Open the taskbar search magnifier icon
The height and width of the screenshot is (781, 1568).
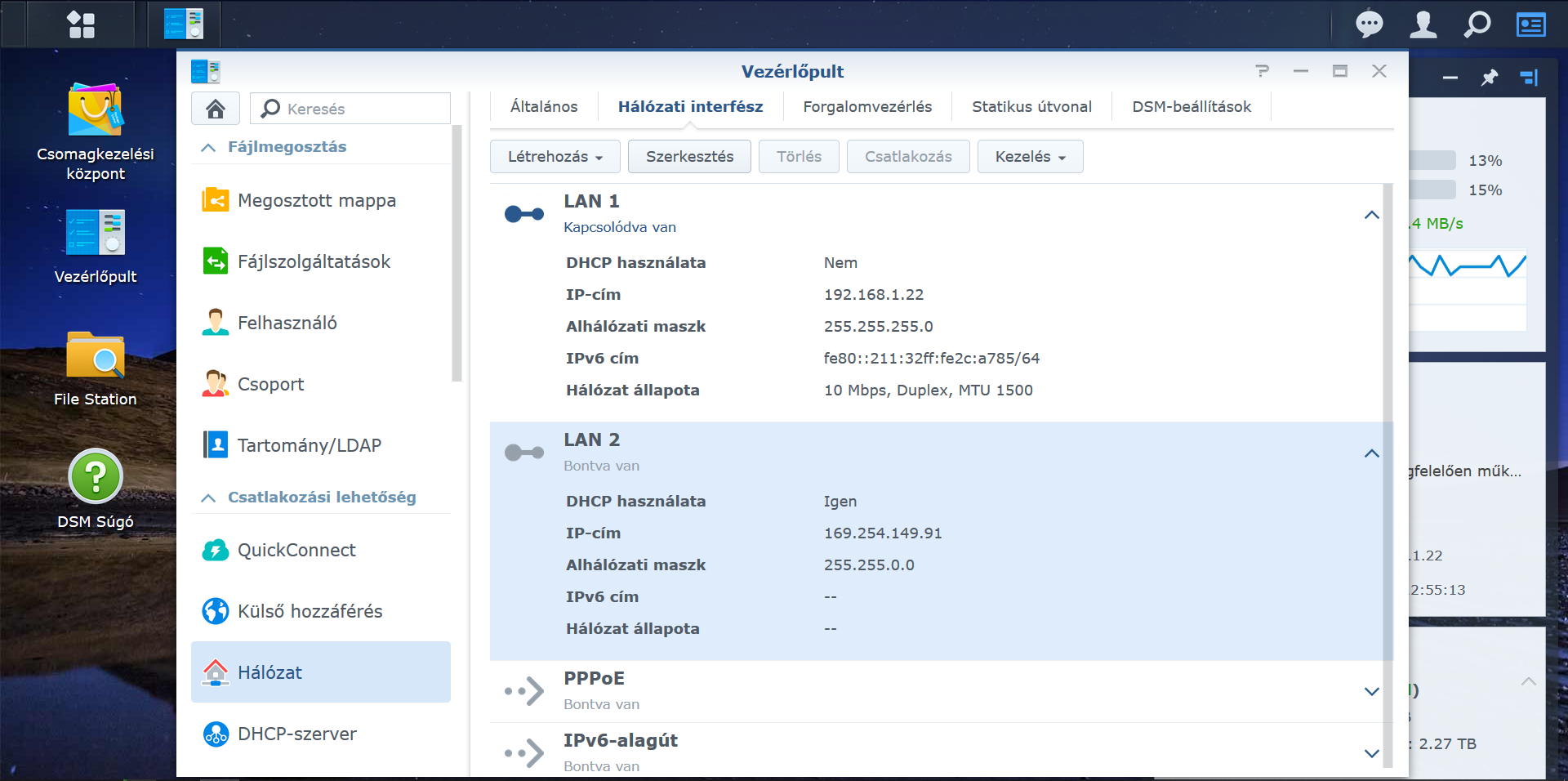pyautogui.click(x=1477, y=25)
